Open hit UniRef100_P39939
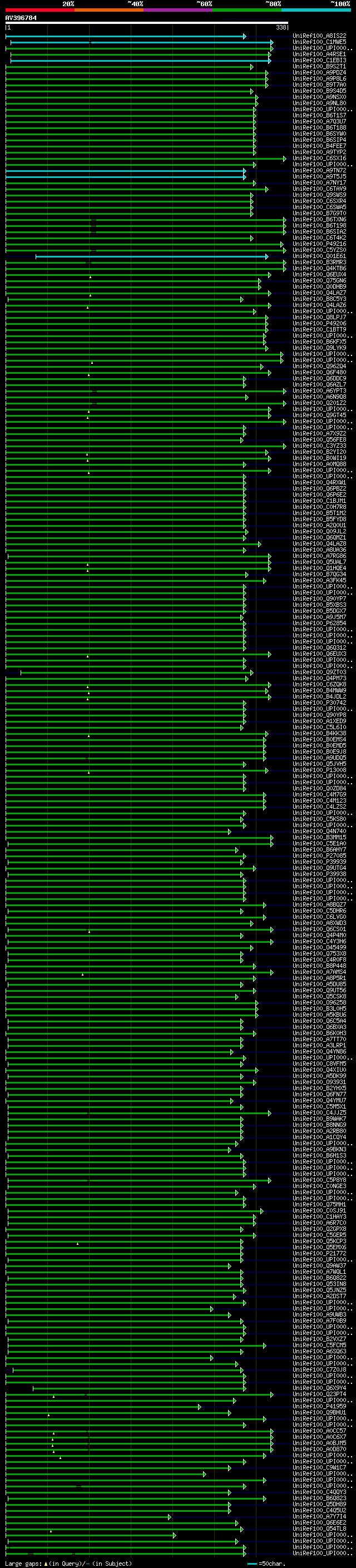The image size is (356, 1568). (x=319, y=862)
